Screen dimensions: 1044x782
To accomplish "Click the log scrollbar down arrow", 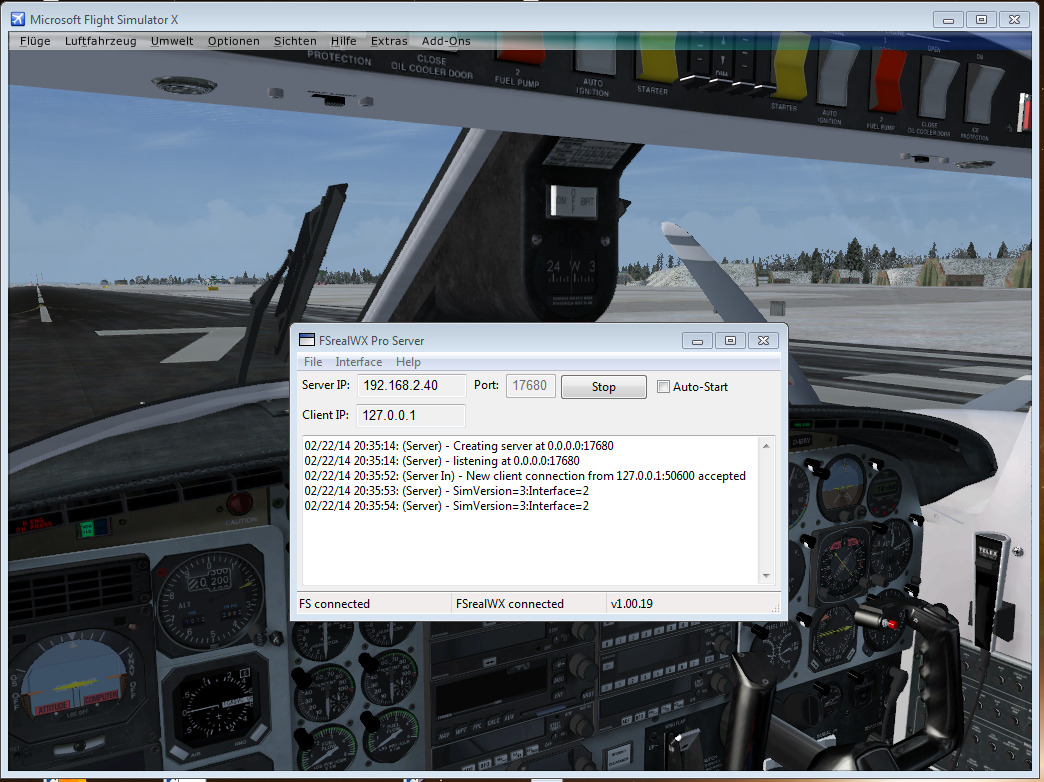I will [767, 576].
